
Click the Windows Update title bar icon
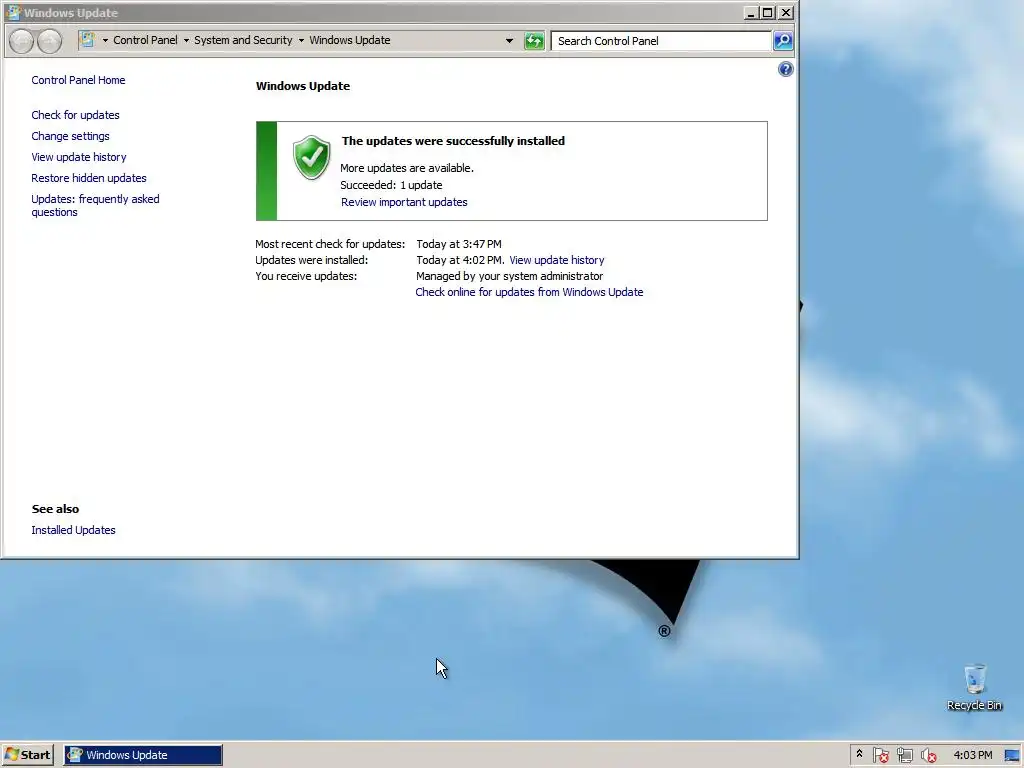pyautogui.click(x=12, y=12)
